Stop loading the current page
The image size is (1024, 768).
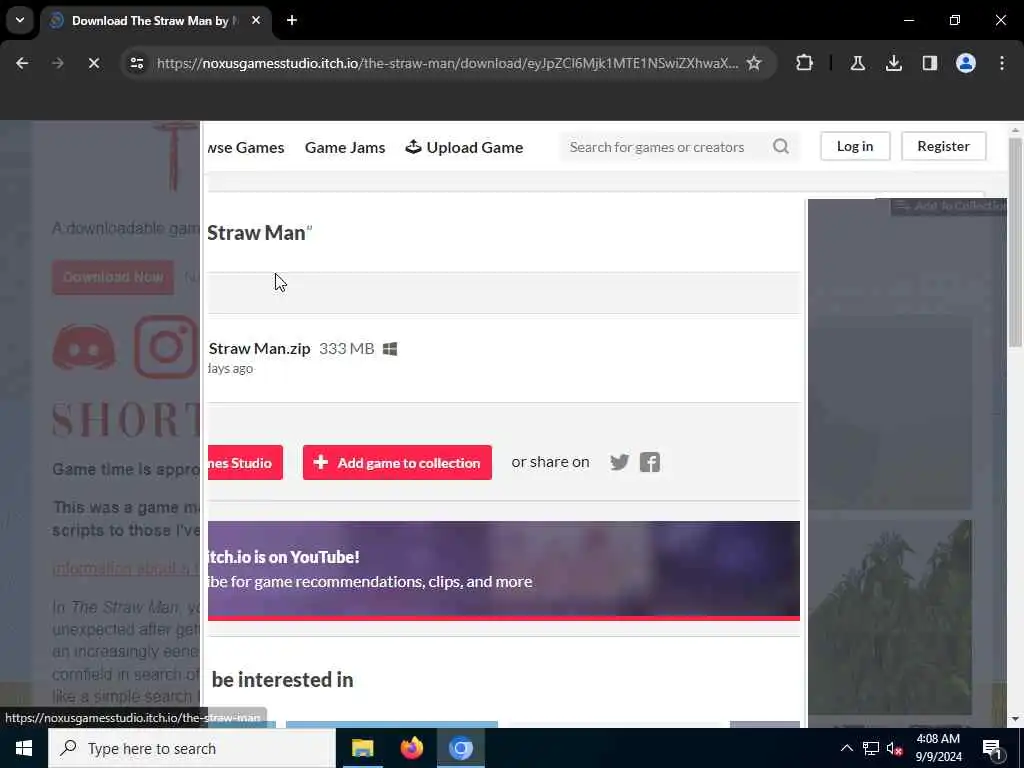tap(93, 63)
